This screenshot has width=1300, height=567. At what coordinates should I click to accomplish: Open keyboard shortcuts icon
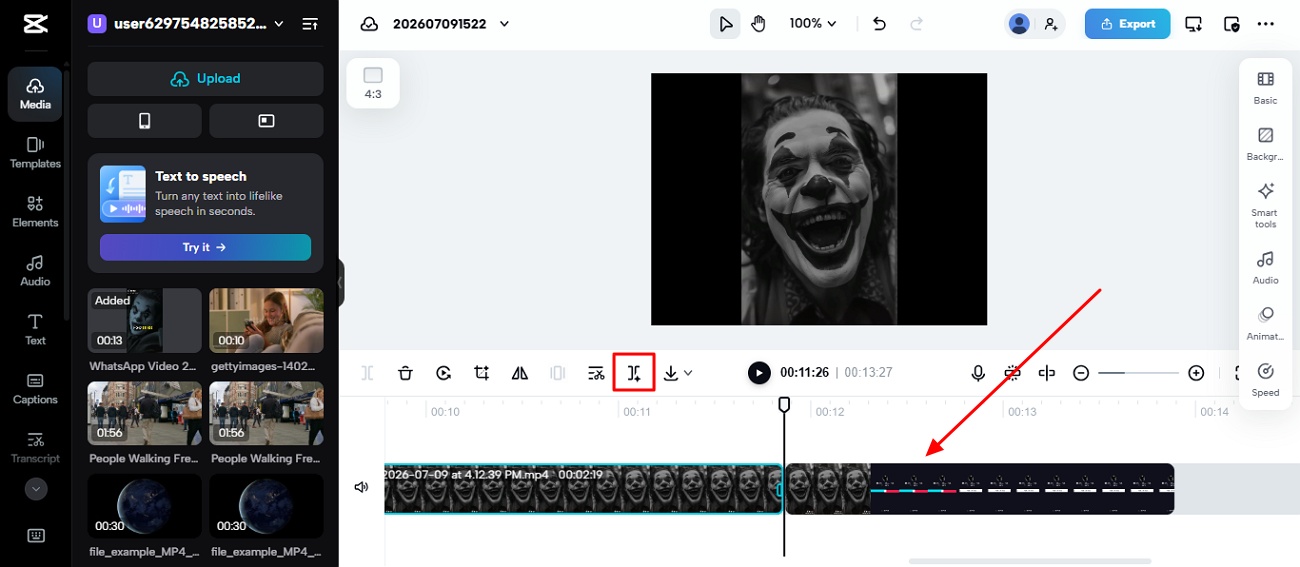[36, 535]
